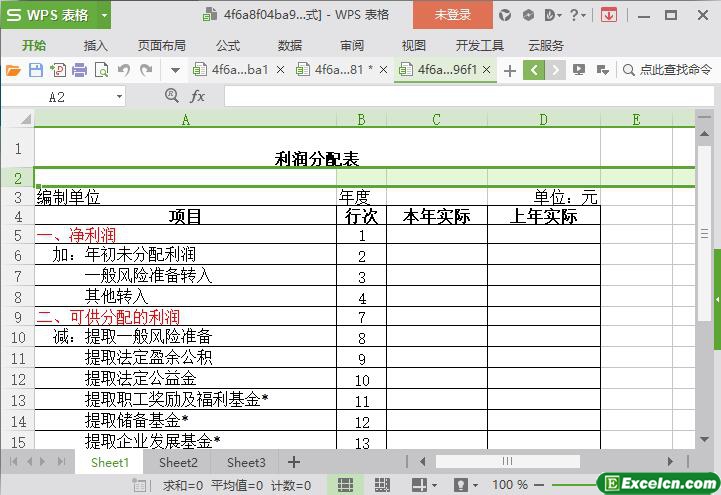Print the sheet using printer icon
The width and height of the screenshot is (721, 495).
coord(80,70)
